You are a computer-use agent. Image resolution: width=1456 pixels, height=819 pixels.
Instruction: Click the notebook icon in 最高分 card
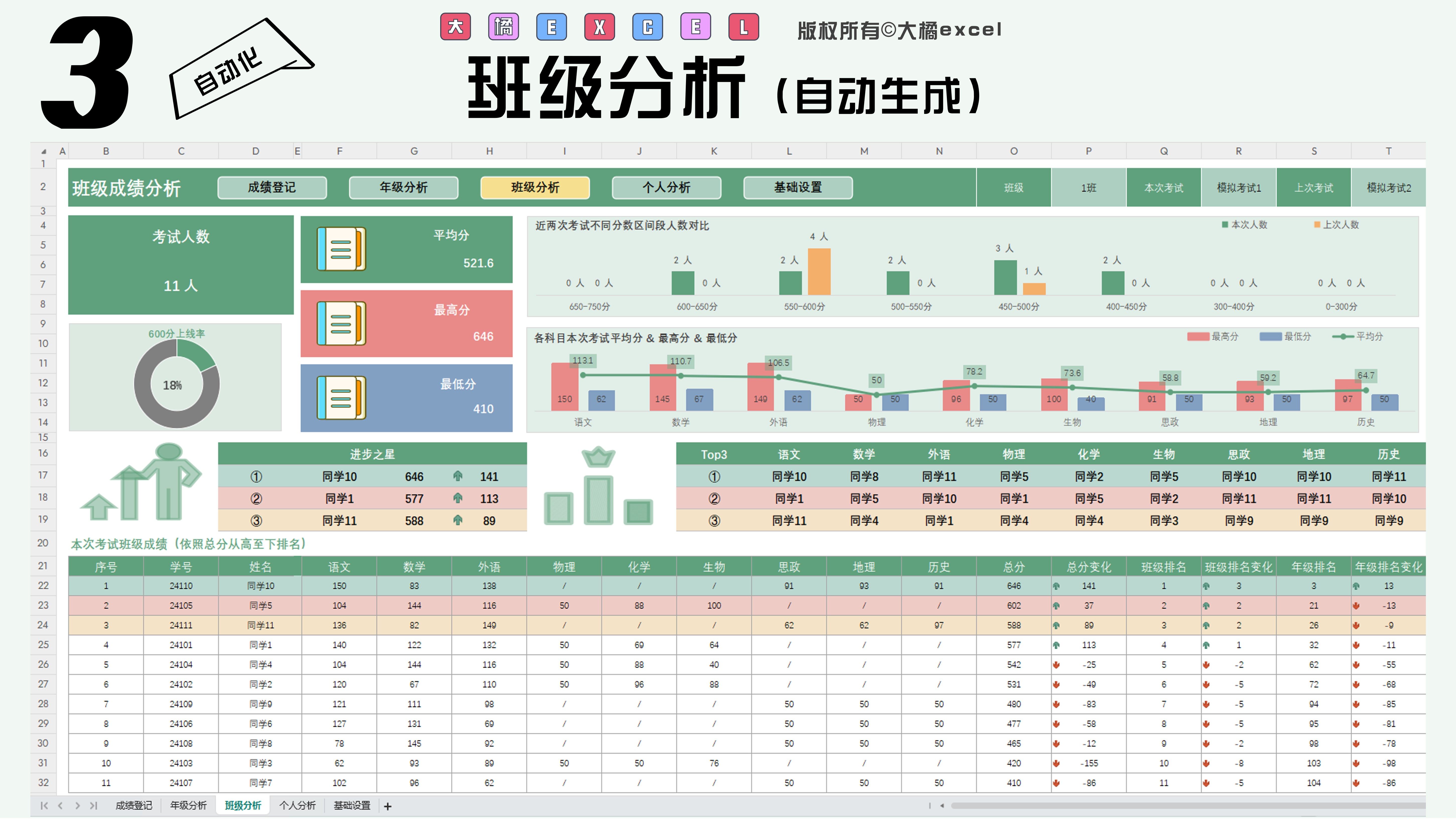pyautogui.click(x=341, y=323)
